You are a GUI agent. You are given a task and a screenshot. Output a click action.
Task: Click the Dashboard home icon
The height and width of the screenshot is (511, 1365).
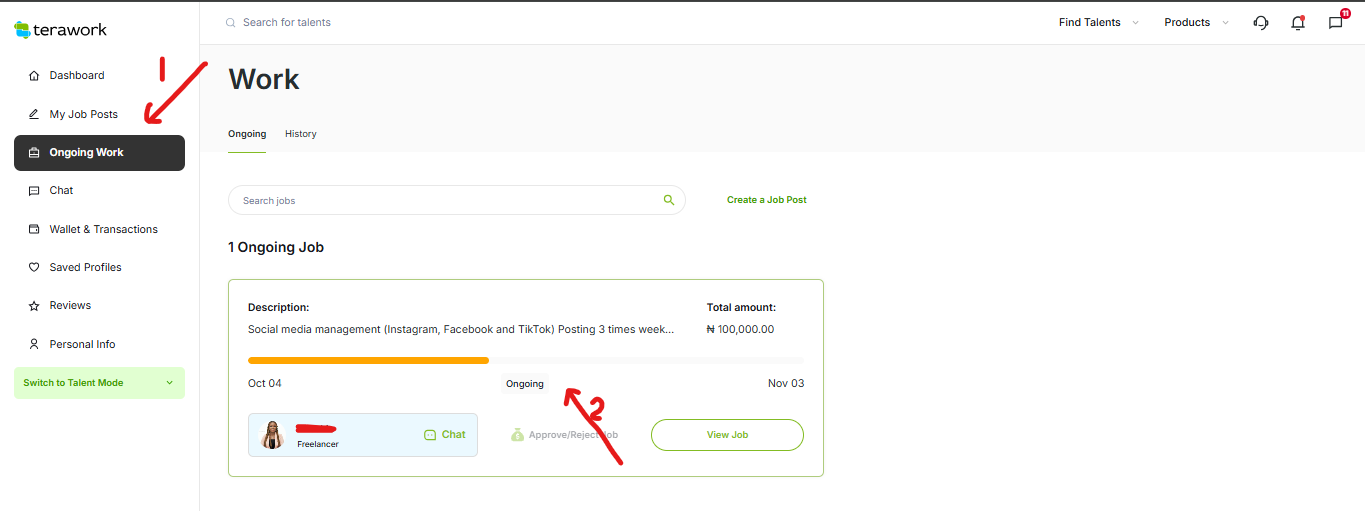click(x=34, y=76)
